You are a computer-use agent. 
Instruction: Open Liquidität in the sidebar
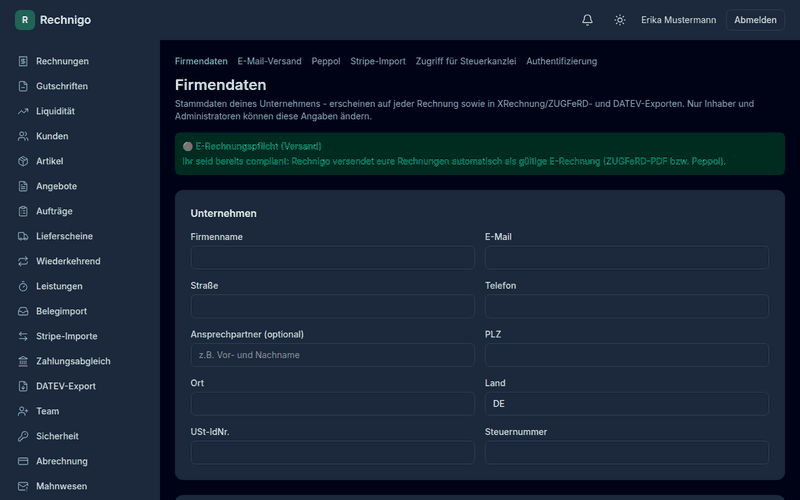[56, 111]
